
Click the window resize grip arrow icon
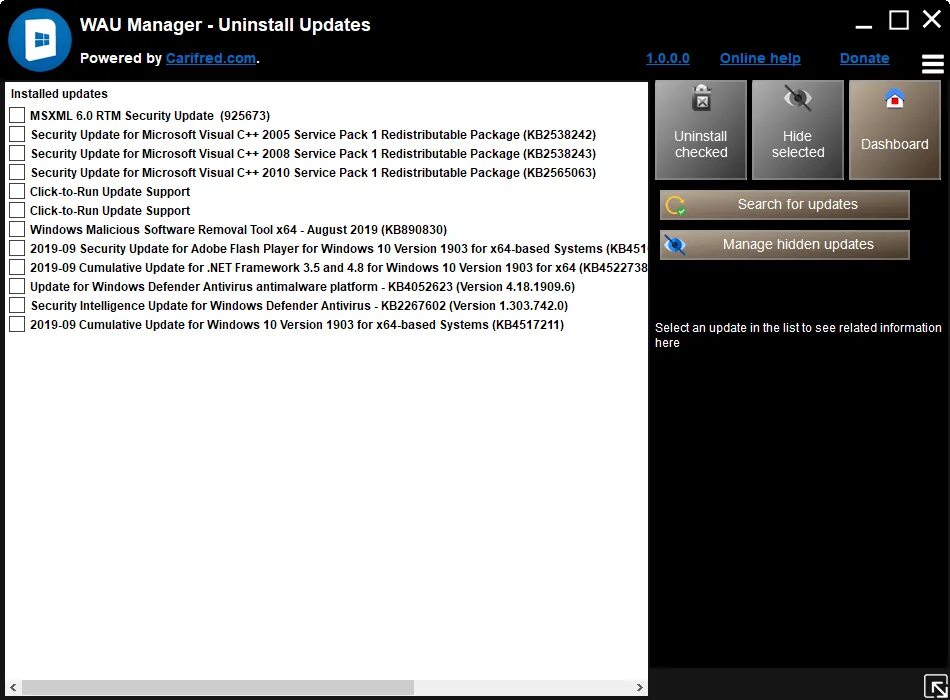click(x=936, y=686)
